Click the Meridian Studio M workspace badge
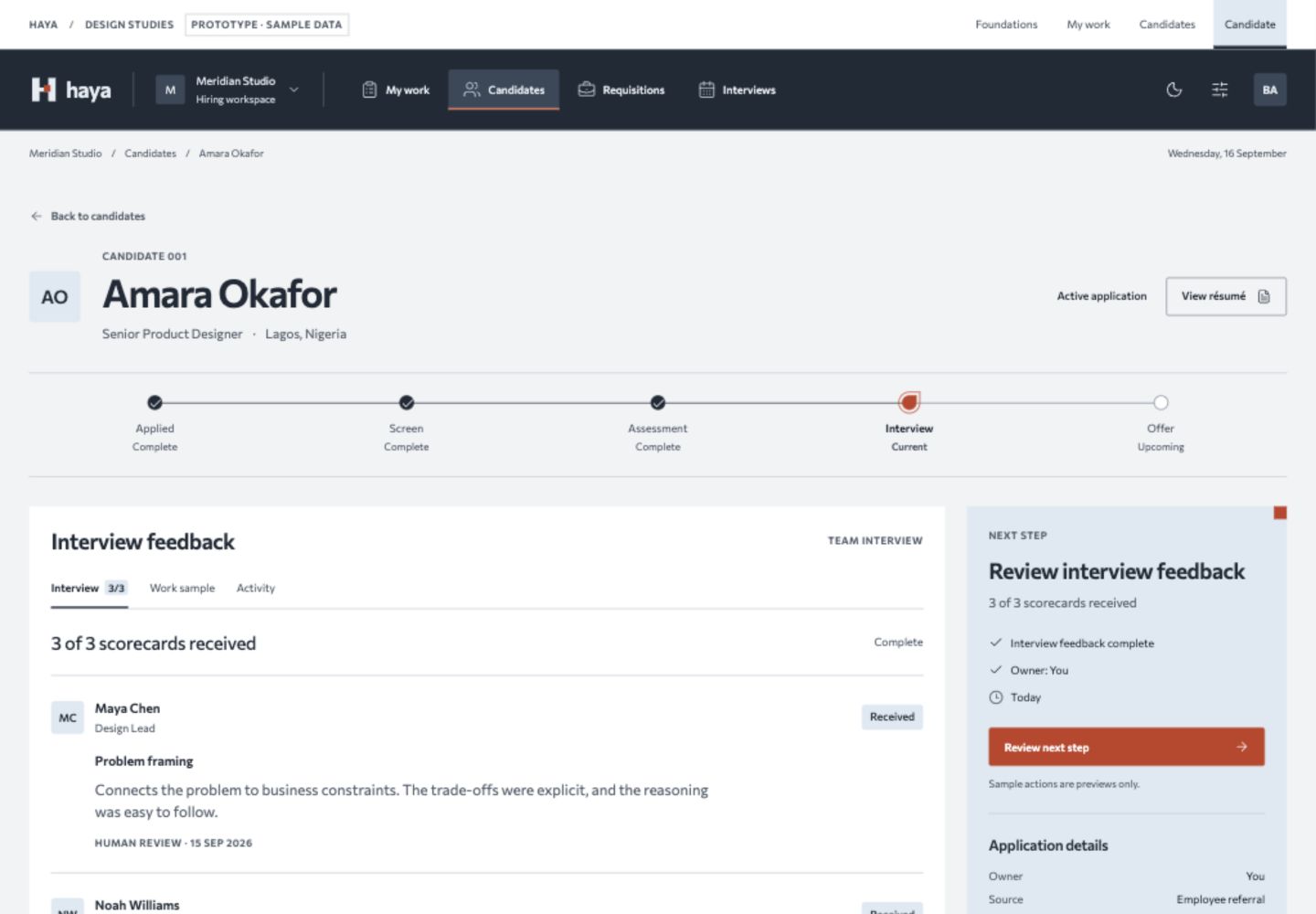Image resolution: width=1316 pixels, height=914 pixels. (x=170, y=90)
